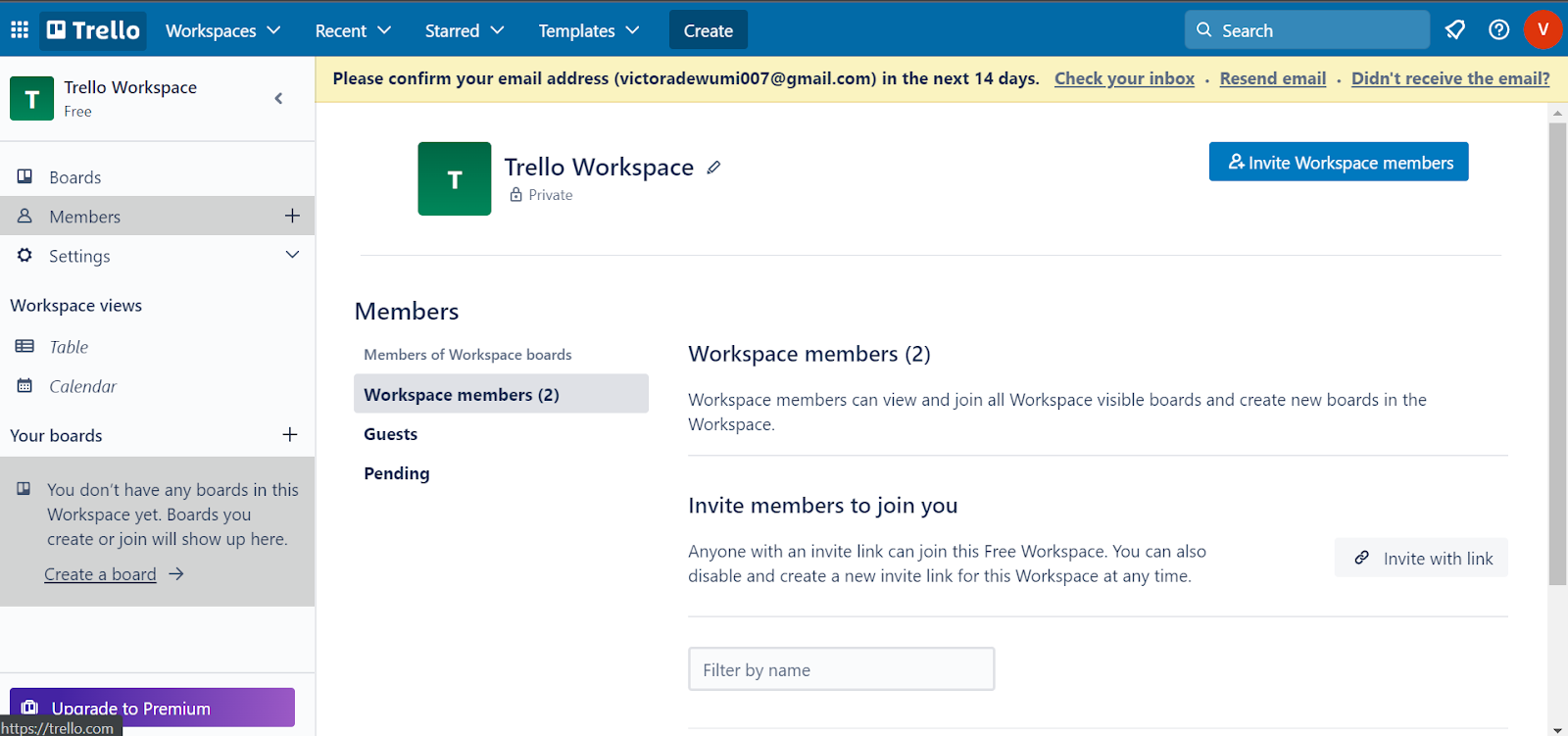Open Didn't receive the email link
Image resolution: width=1568 pixels, height=736 pixels.
pos(1450,78)
